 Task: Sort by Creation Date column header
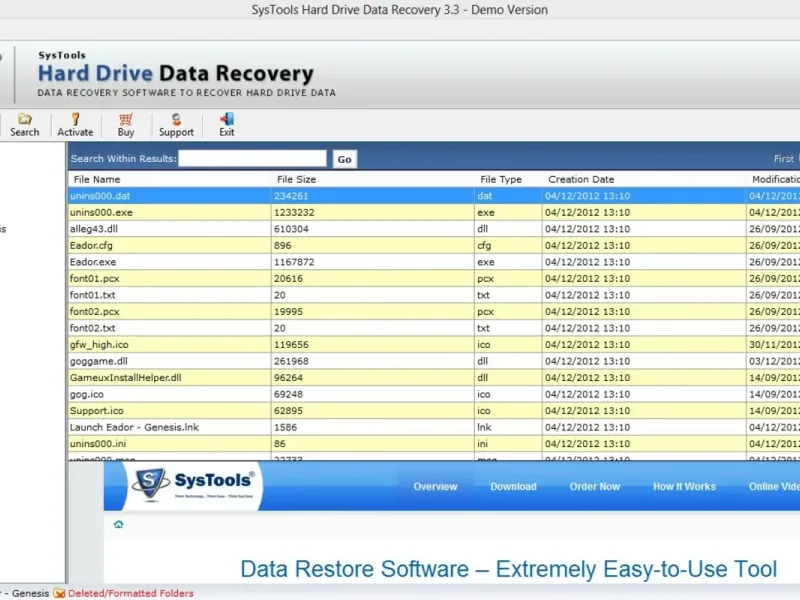581,180
